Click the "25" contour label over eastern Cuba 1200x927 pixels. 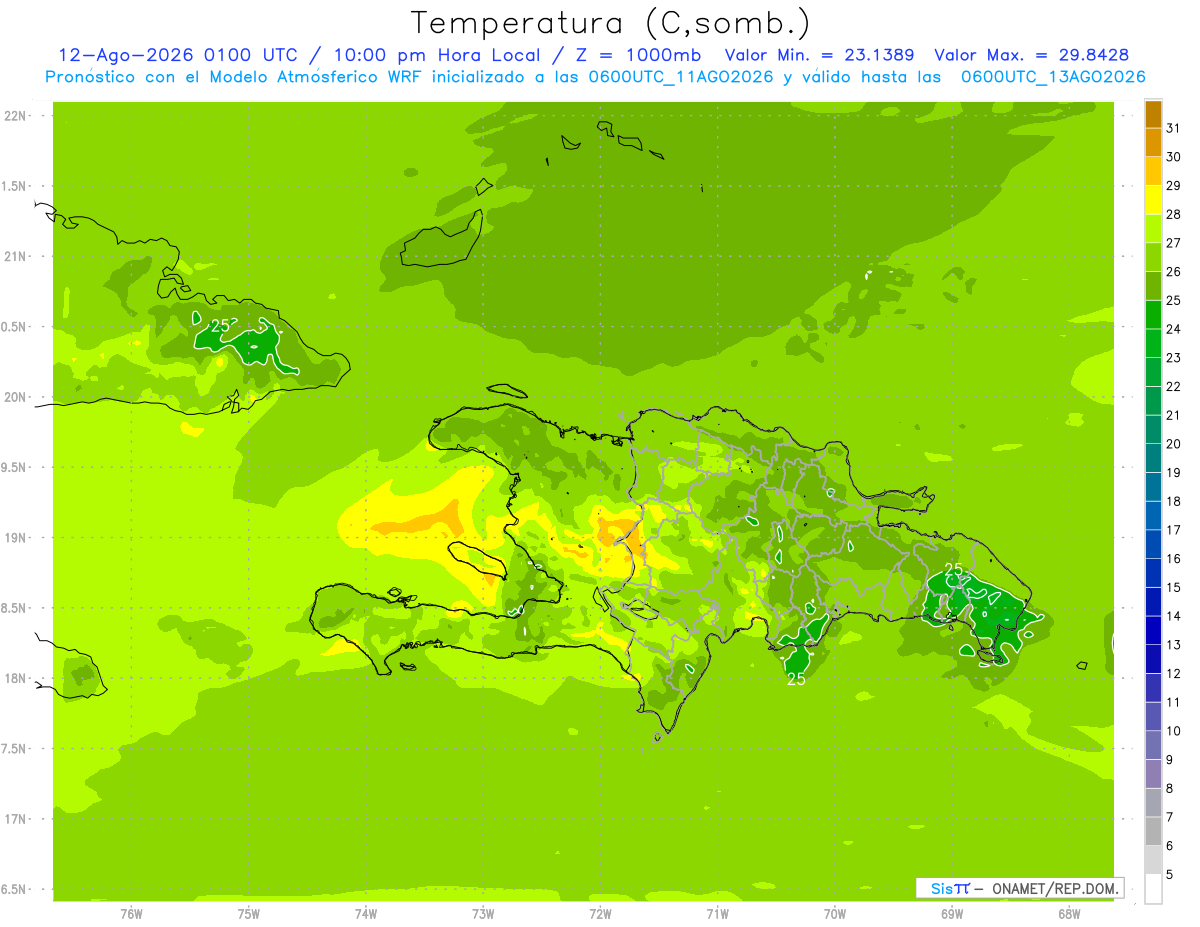click(221, 326)
